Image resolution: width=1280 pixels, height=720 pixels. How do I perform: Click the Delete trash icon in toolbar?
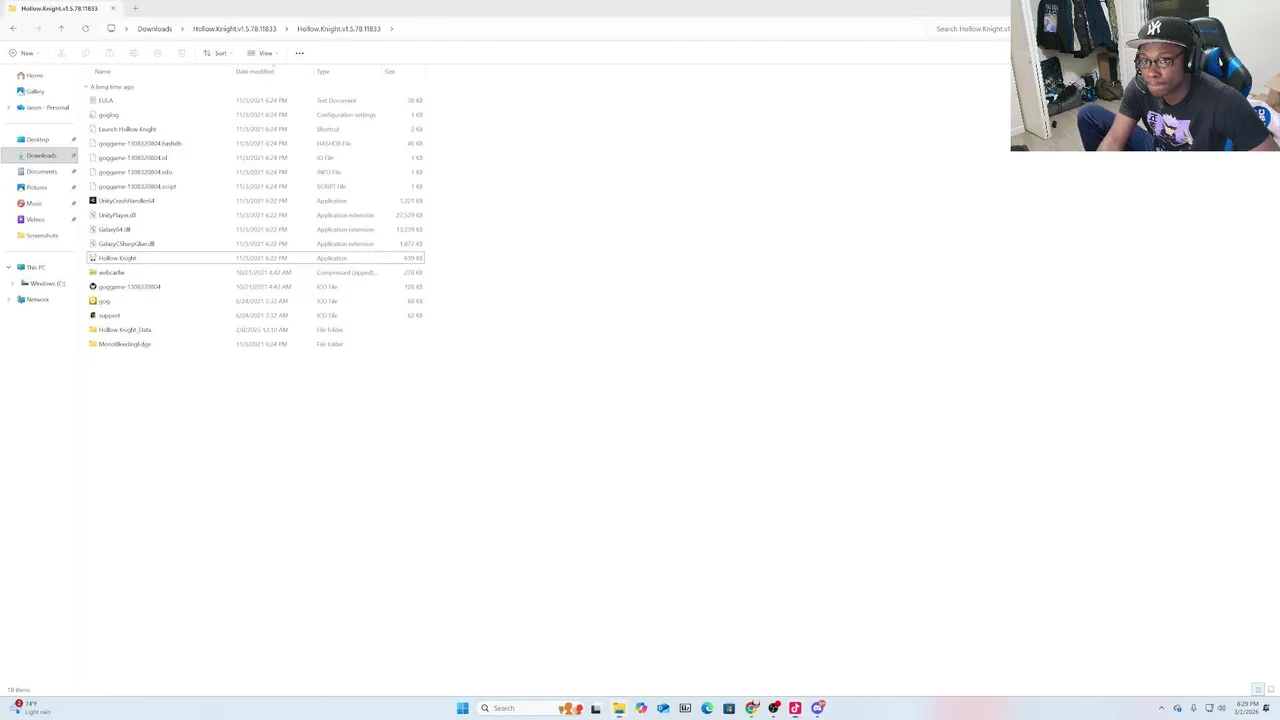[x=181, y=53]
